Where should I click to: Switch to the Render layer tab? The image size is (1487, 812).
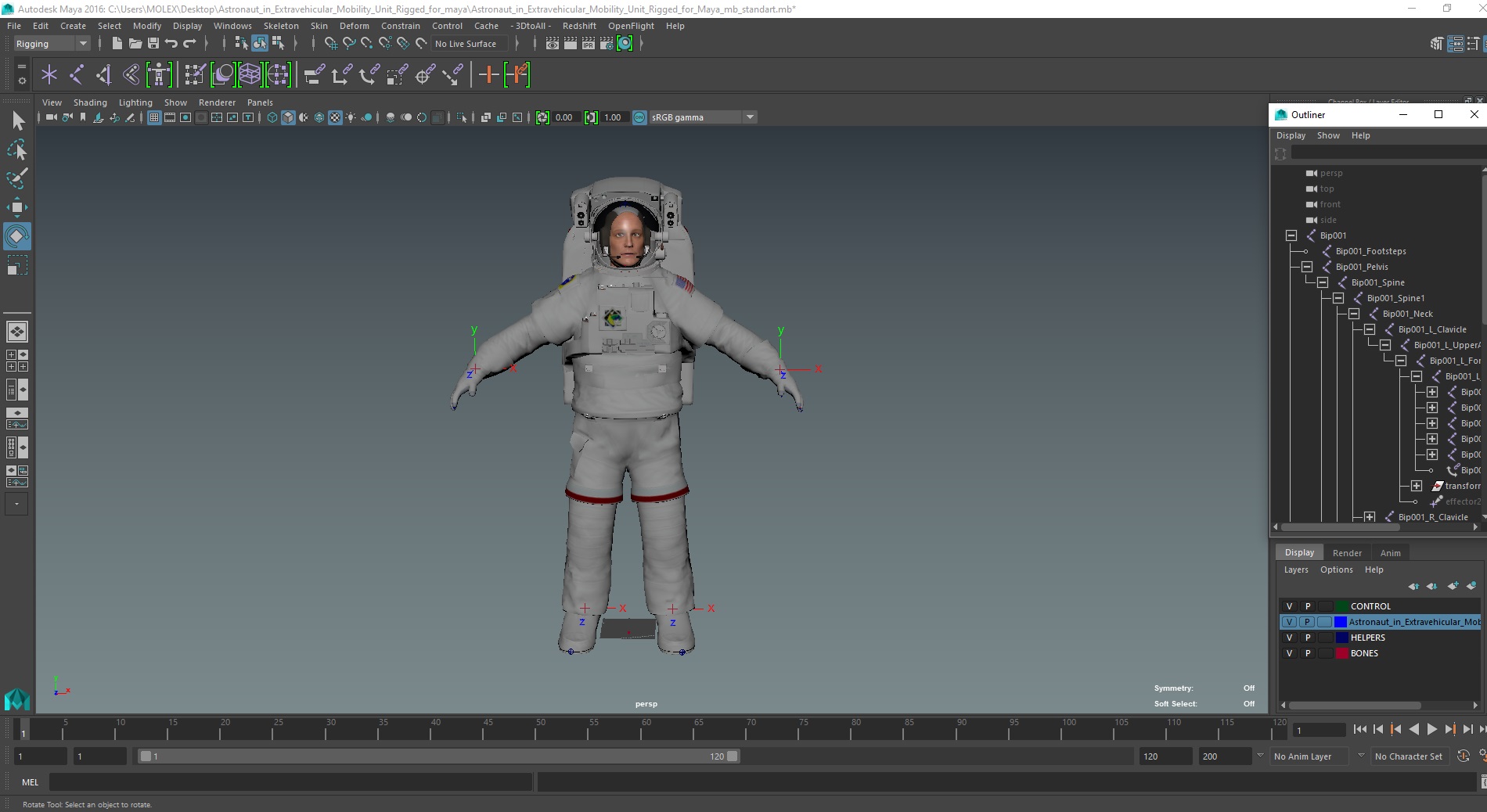coord(1347,553)
